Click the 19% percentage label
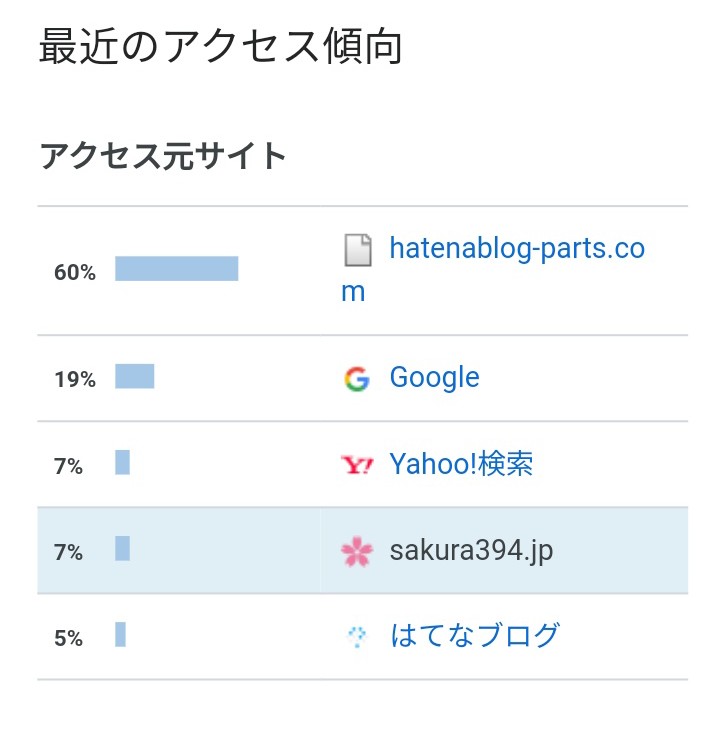Image resolution: width=720 pixels, height=734 pixels. pyautogui.click(x=75, y=380)
